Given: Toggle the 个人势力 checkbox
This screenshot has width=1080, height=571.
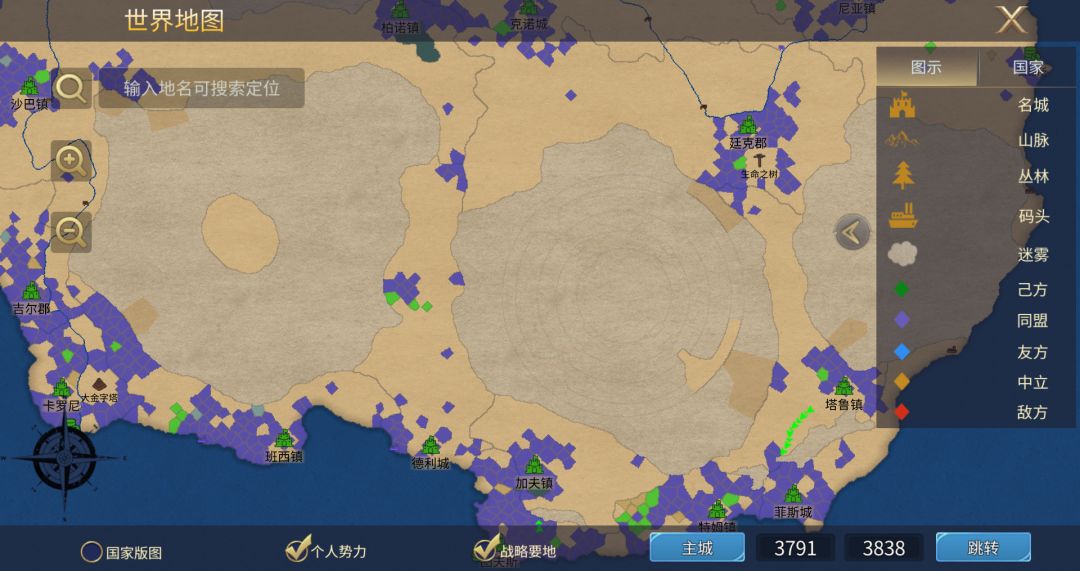Looking at the screenshot, I should coord(297,549).
